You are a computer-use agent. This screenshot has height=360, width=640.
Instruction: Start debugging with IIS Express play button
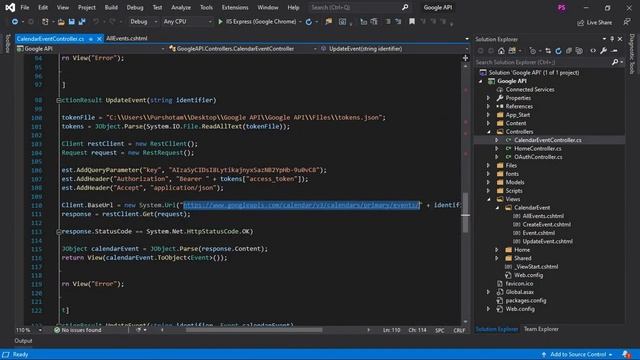[x=220, y=22]
